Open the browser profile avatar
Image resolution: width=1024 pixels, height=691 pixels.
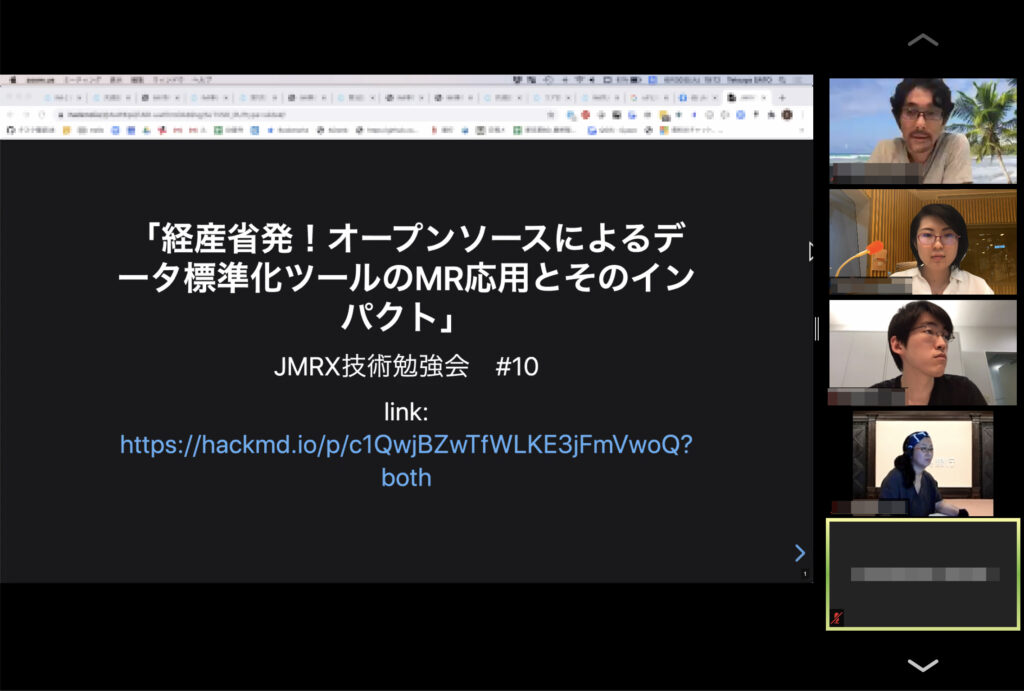pyautogui.click(x=787, y=115)
